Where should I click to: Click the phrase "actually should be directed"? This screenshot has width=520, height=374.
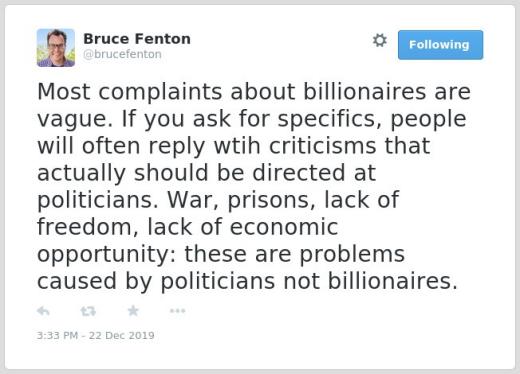click(191, 173)
